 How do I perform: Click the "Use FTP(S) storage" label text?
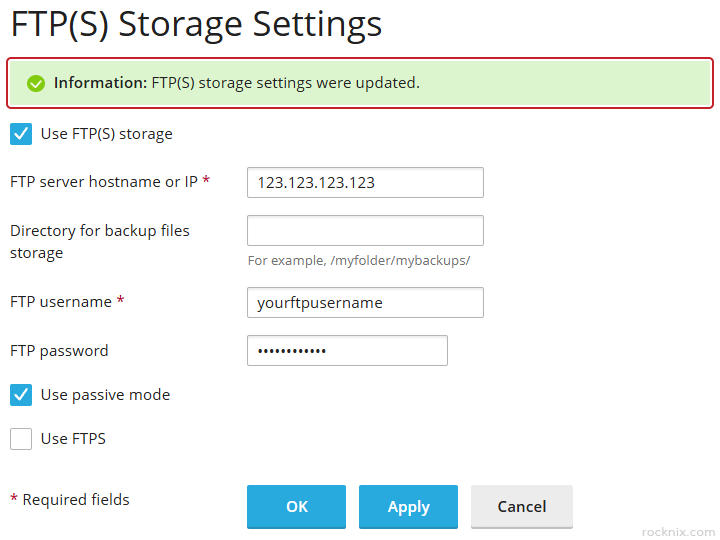106,134
